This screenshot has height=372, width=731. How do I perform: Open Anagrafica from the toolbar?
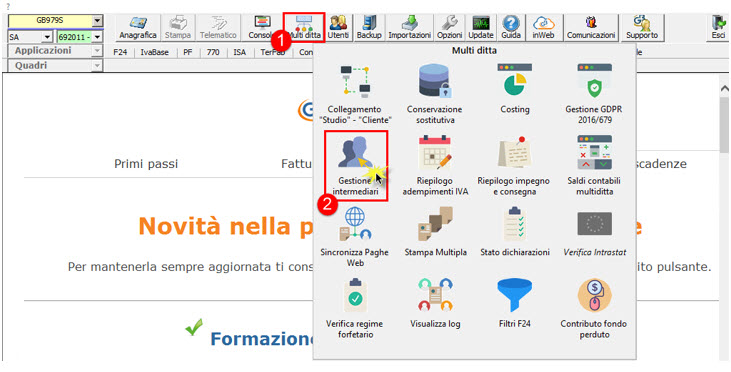coord(138,28)
